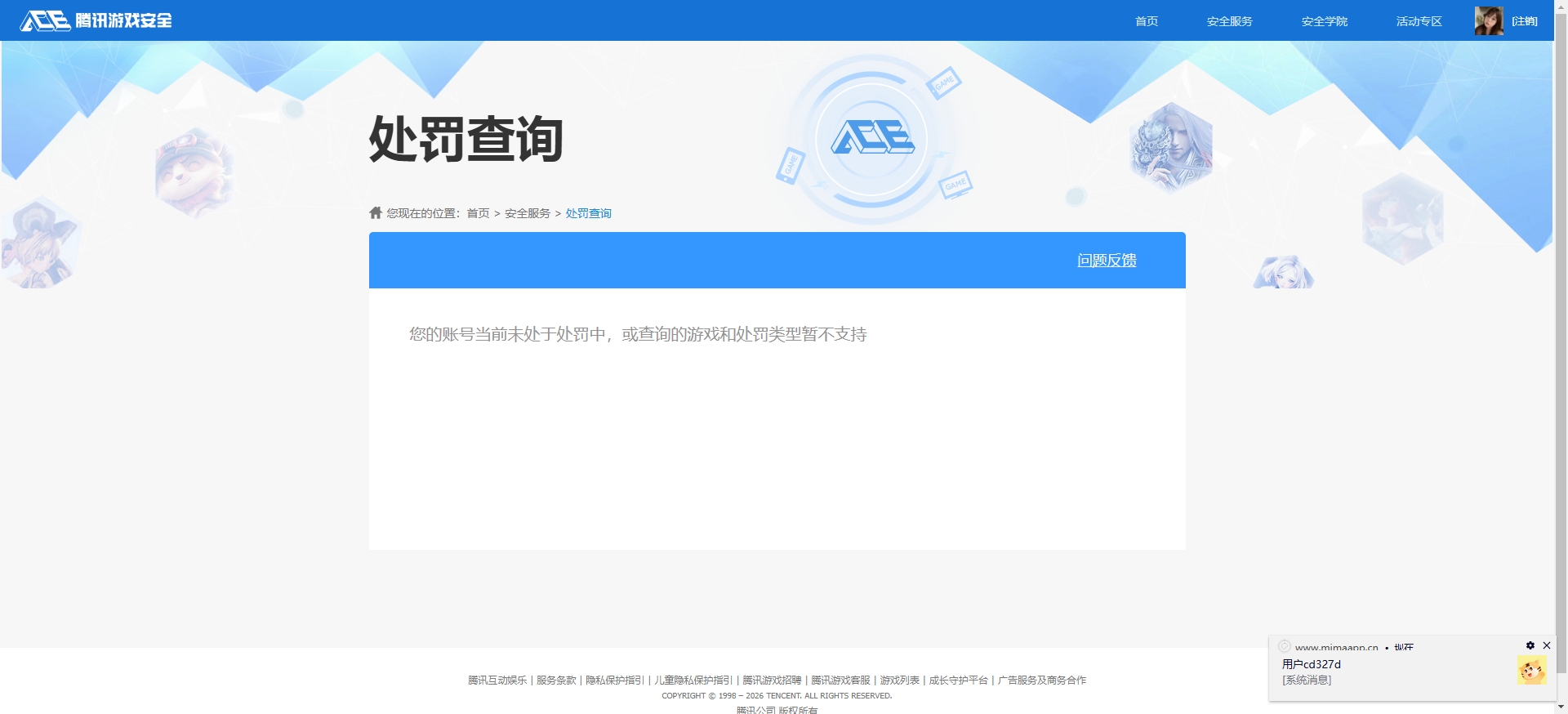Open 广告服务及商务合作 footer link

pos(1041,680)
